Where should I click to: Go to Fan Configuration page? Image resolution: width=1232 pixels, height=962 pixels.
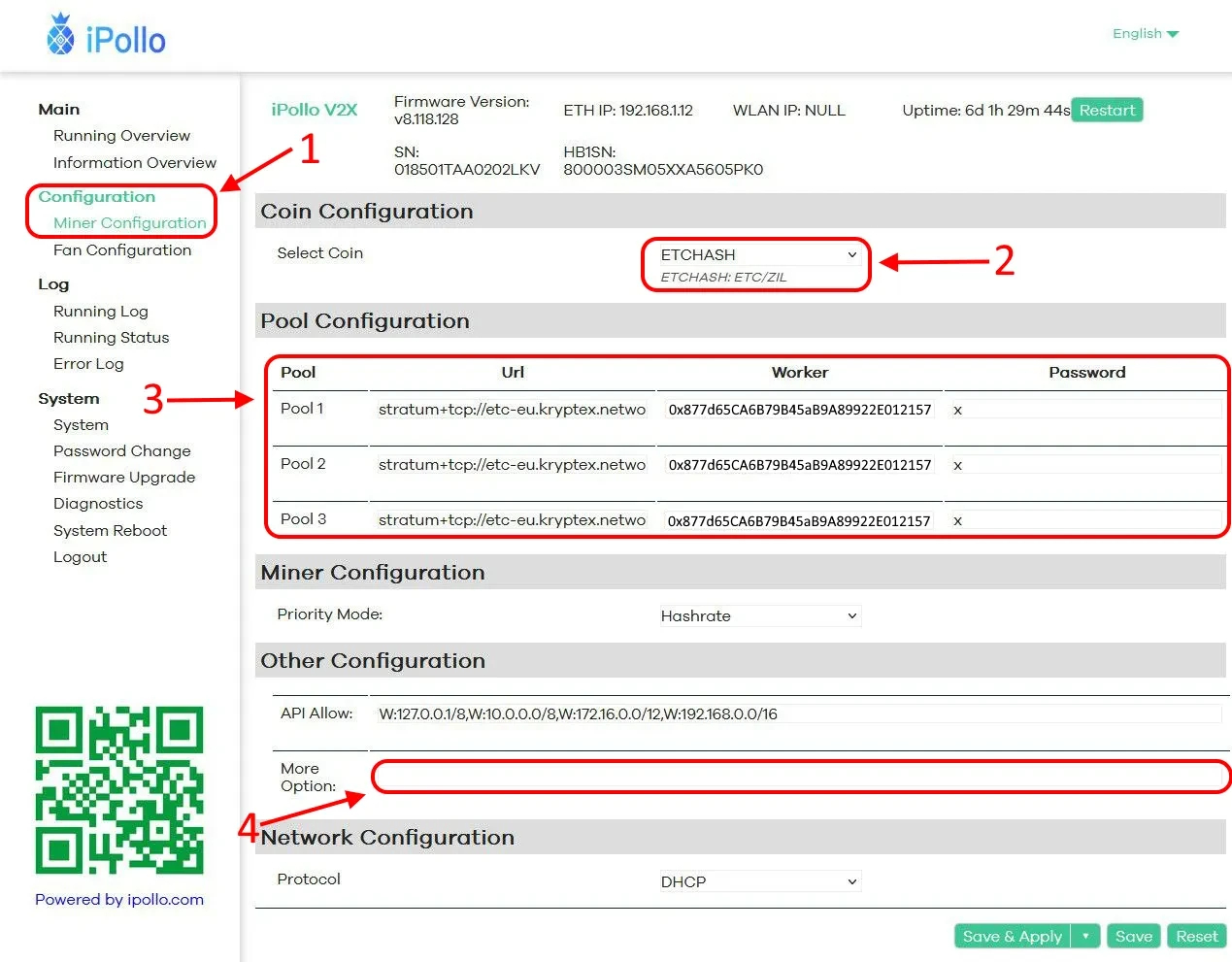tap(122, 250)
